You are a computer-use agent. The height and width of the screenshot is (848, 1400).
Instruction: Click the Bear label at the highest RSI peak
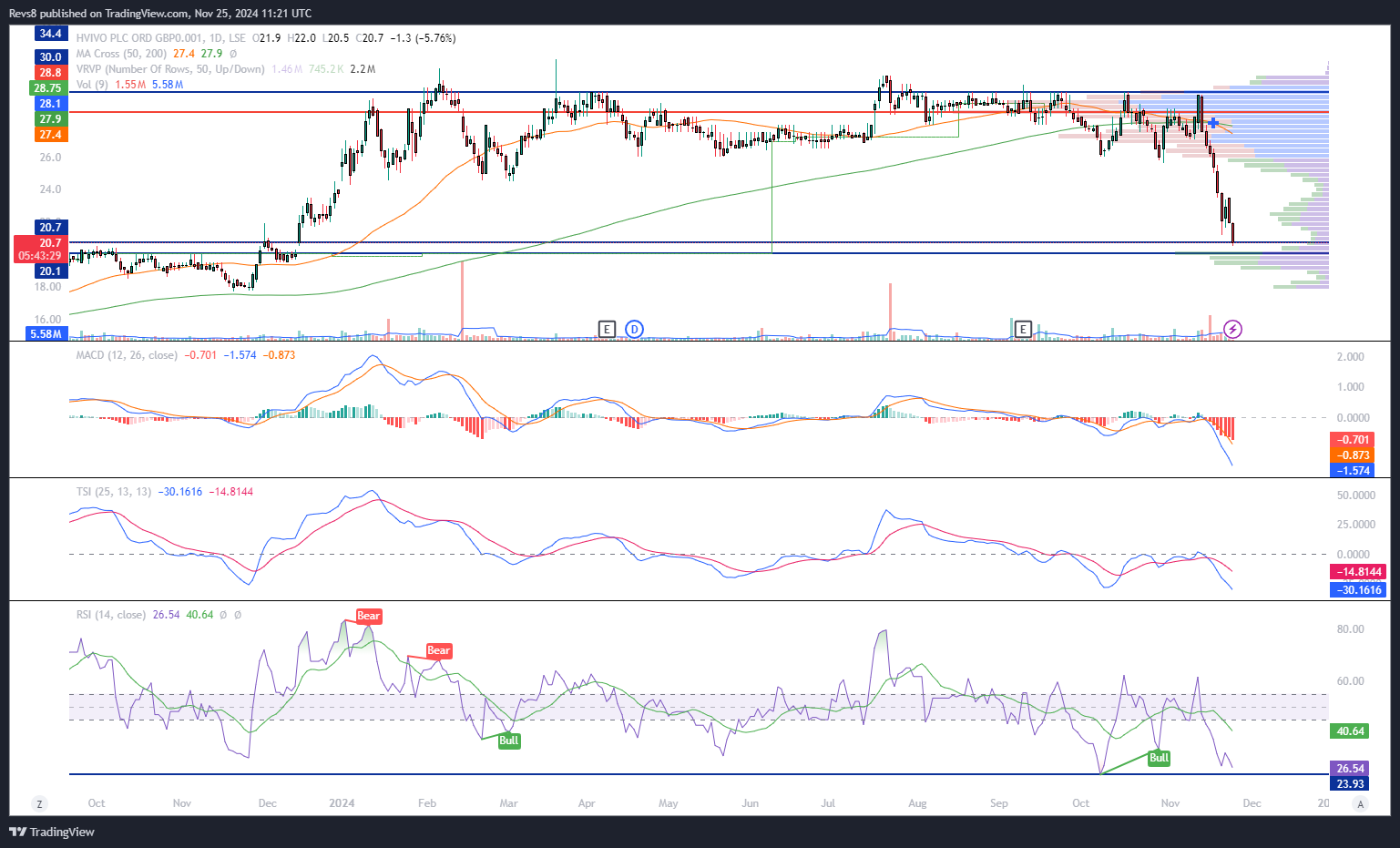coord(369,616)
